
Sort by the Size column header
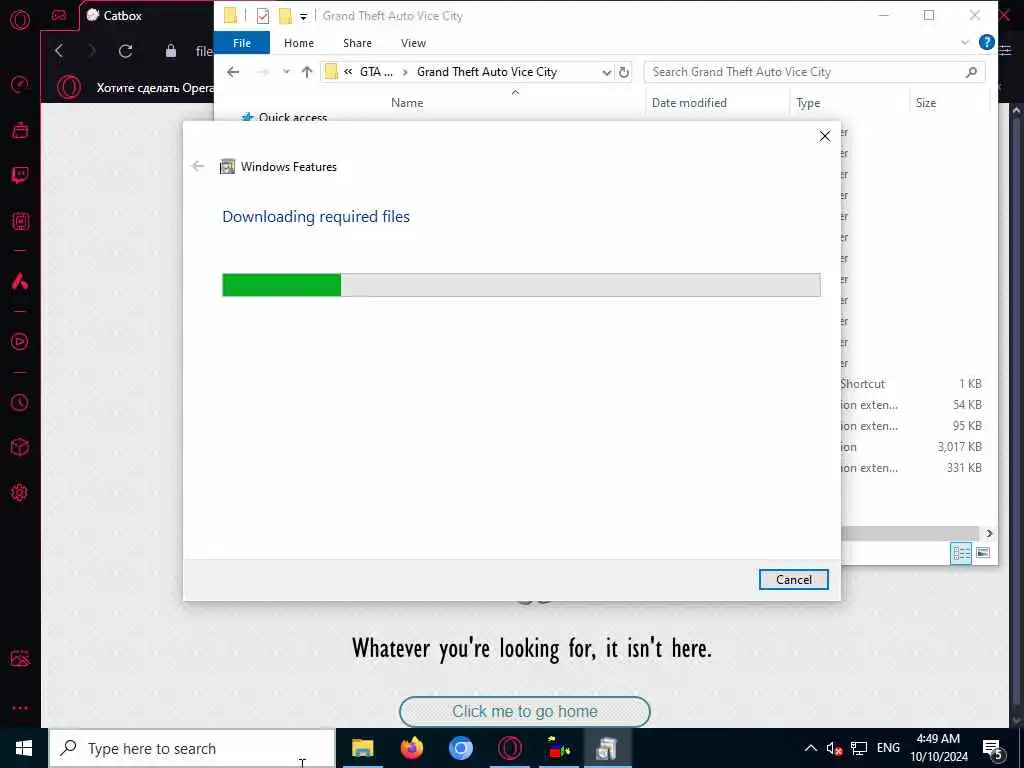tap(925, 103)
